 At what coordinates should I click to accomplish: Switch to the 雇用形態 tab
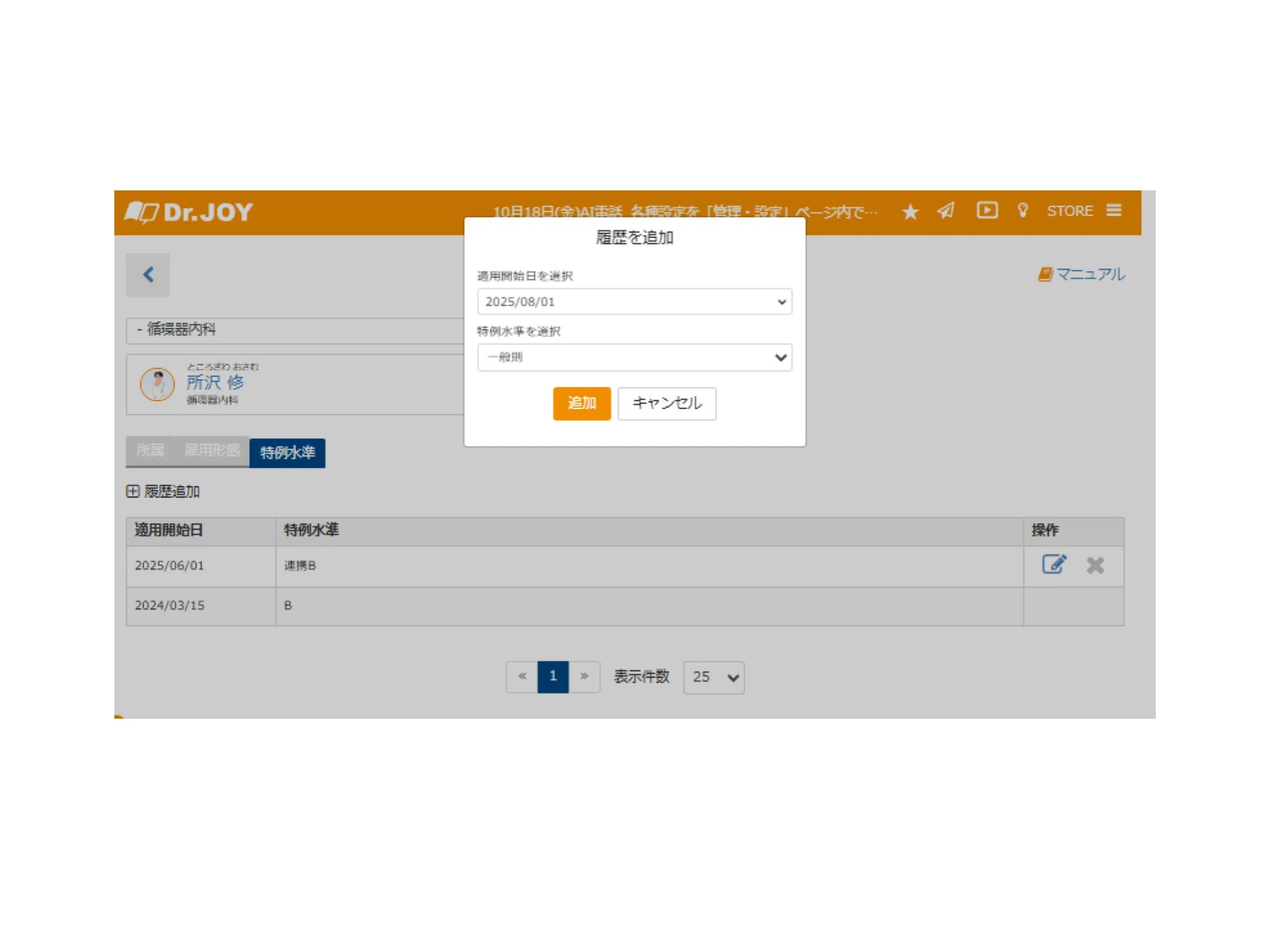212,451
